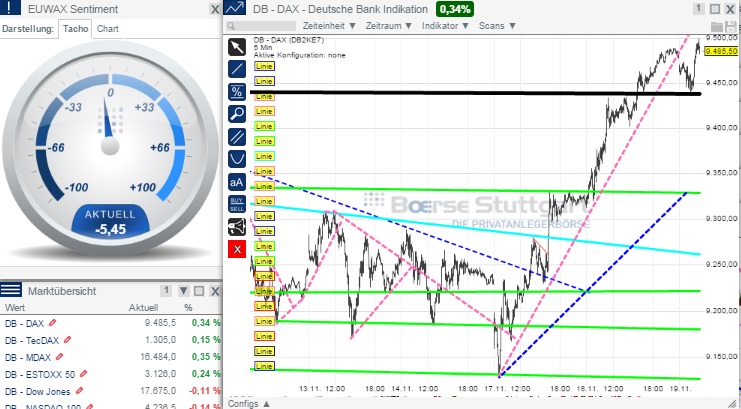Open the DB - ESTOXX 50 row

[x=111, y=374]
